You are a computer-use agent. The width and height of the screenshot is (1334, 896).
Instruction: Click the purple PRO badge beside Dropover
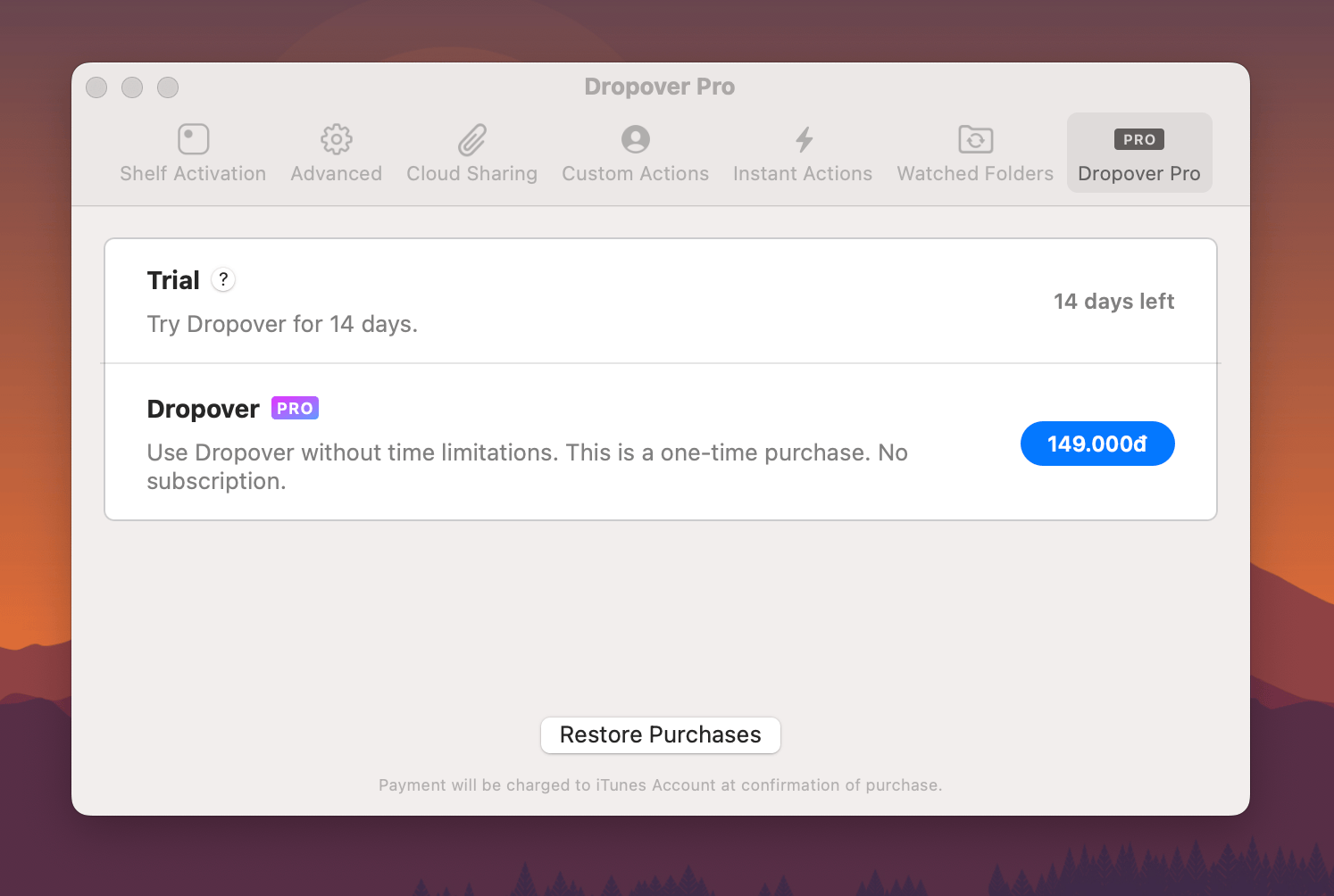click(x=295, y=408)
